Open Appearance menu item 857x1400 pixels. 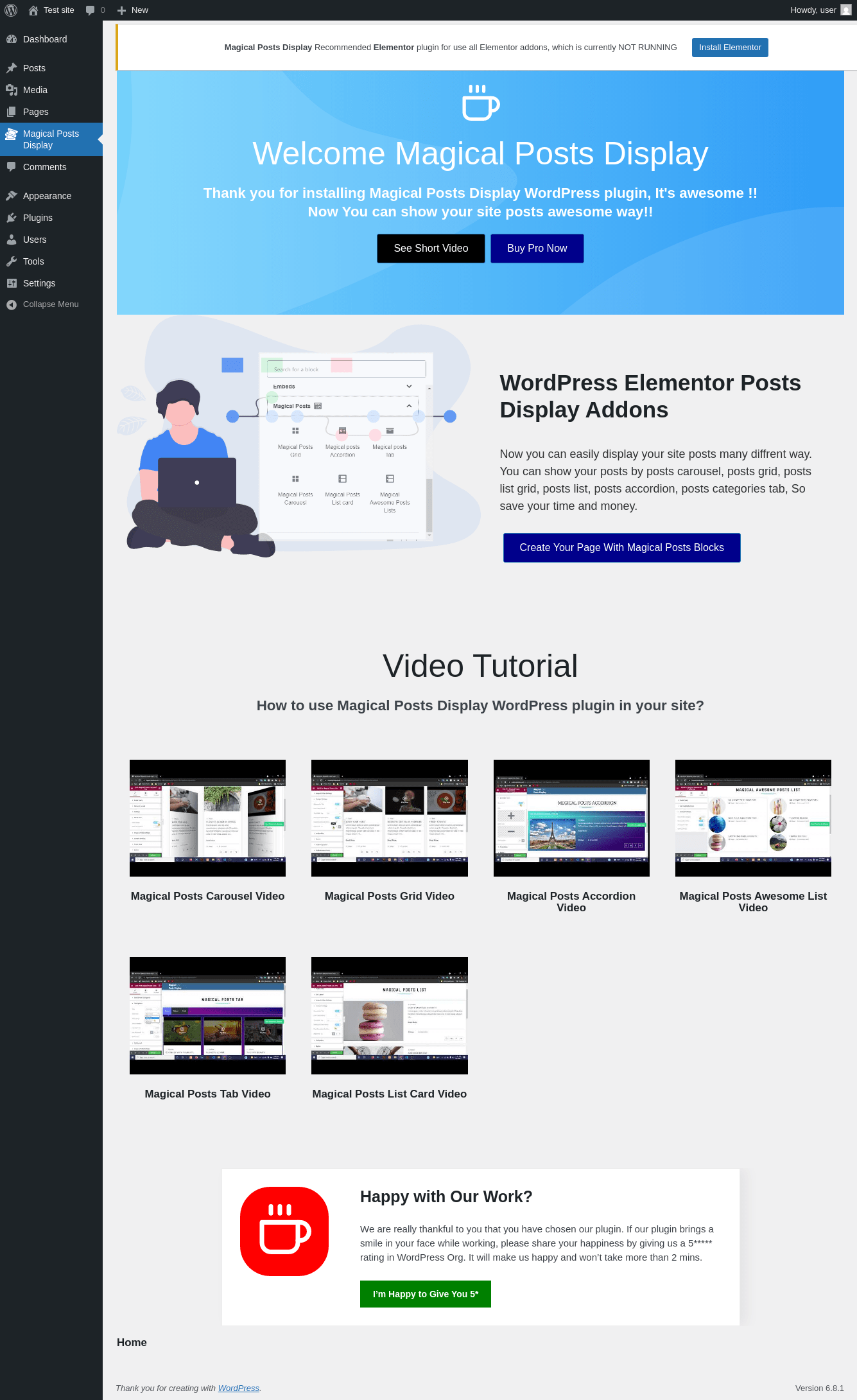click(51, 196)
